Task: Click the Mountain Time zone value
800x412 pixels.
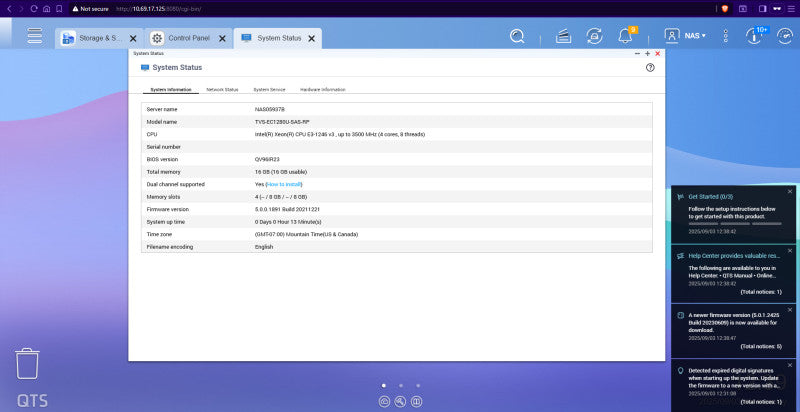Action: coord(306,234)
